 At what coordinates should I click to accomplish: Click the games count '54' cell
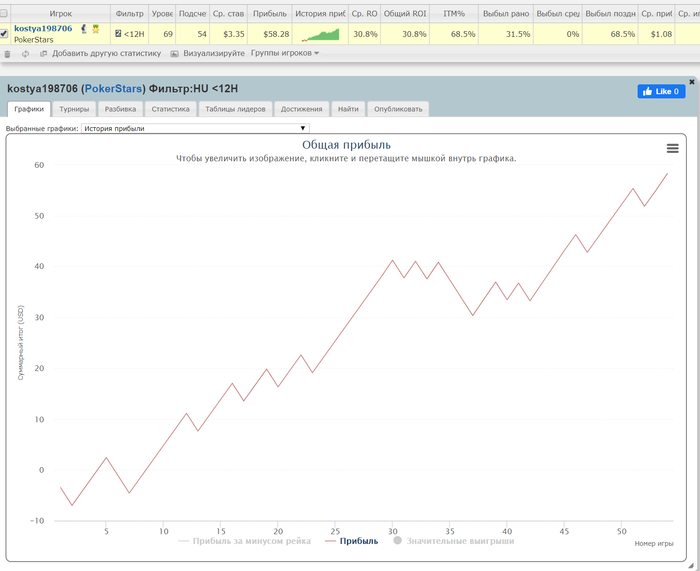click(x=193, y=34)
